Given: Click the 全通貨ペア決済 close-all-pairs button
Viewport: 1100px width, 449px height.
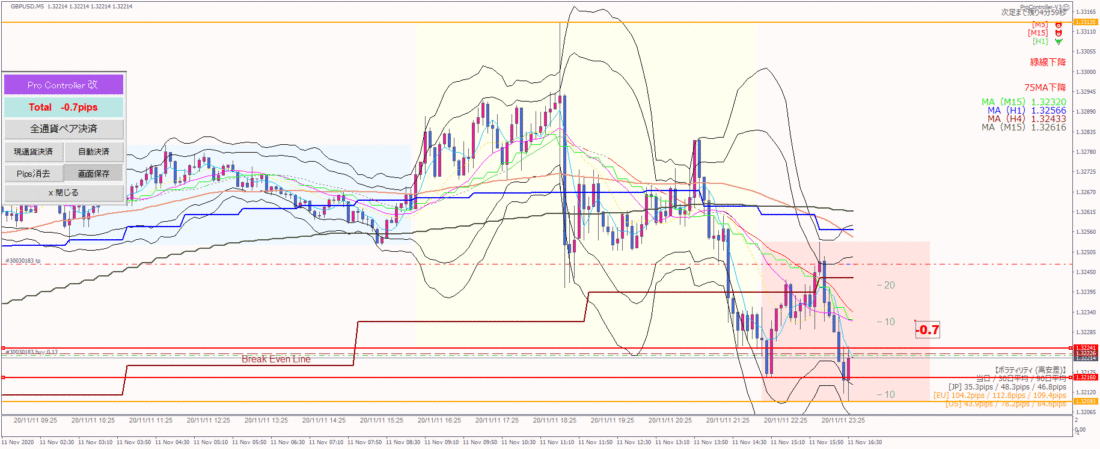Looking at the screenshot, I should pos(64,129).
